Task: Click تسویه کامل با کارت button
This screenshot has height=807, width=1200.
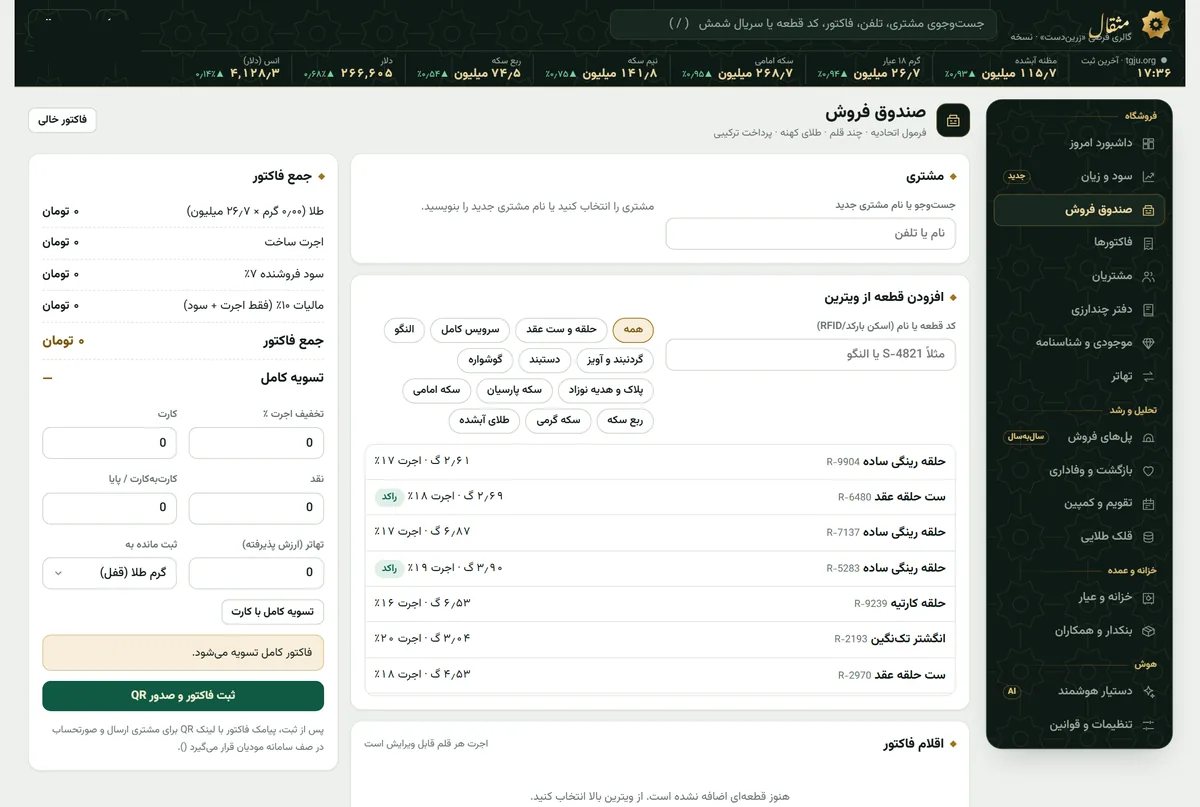Action: pos(272,612)
